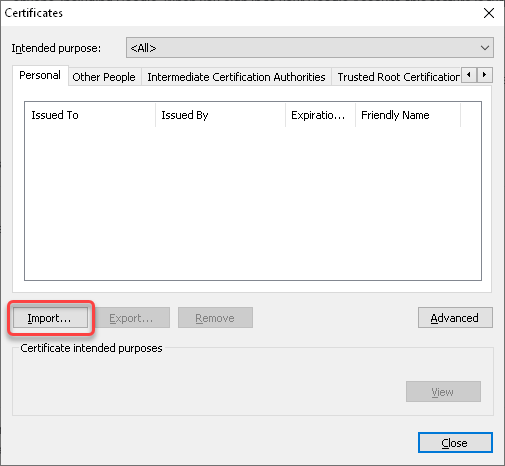Click the empty certificate list area

pos(253,203)
